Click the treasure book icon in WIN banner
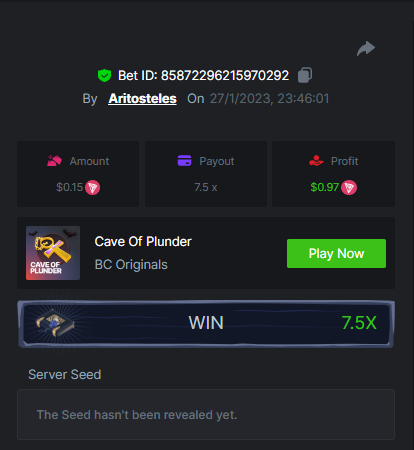The width and height of the screenshot is (414, 450). click(55, 323)
